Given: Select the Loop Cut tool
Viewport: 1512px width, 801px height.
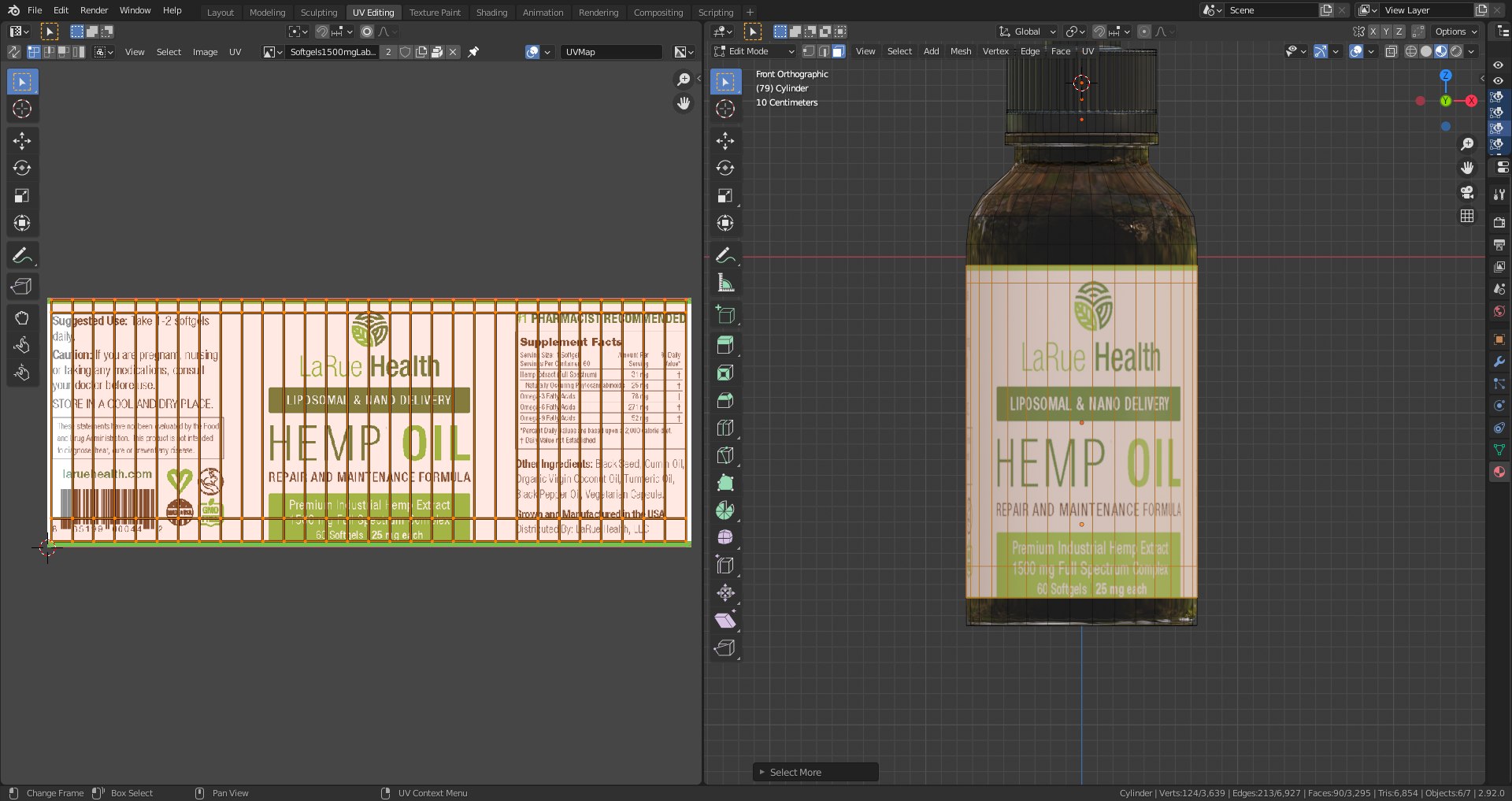Looking at the screenshot, I should click(725, 428).
